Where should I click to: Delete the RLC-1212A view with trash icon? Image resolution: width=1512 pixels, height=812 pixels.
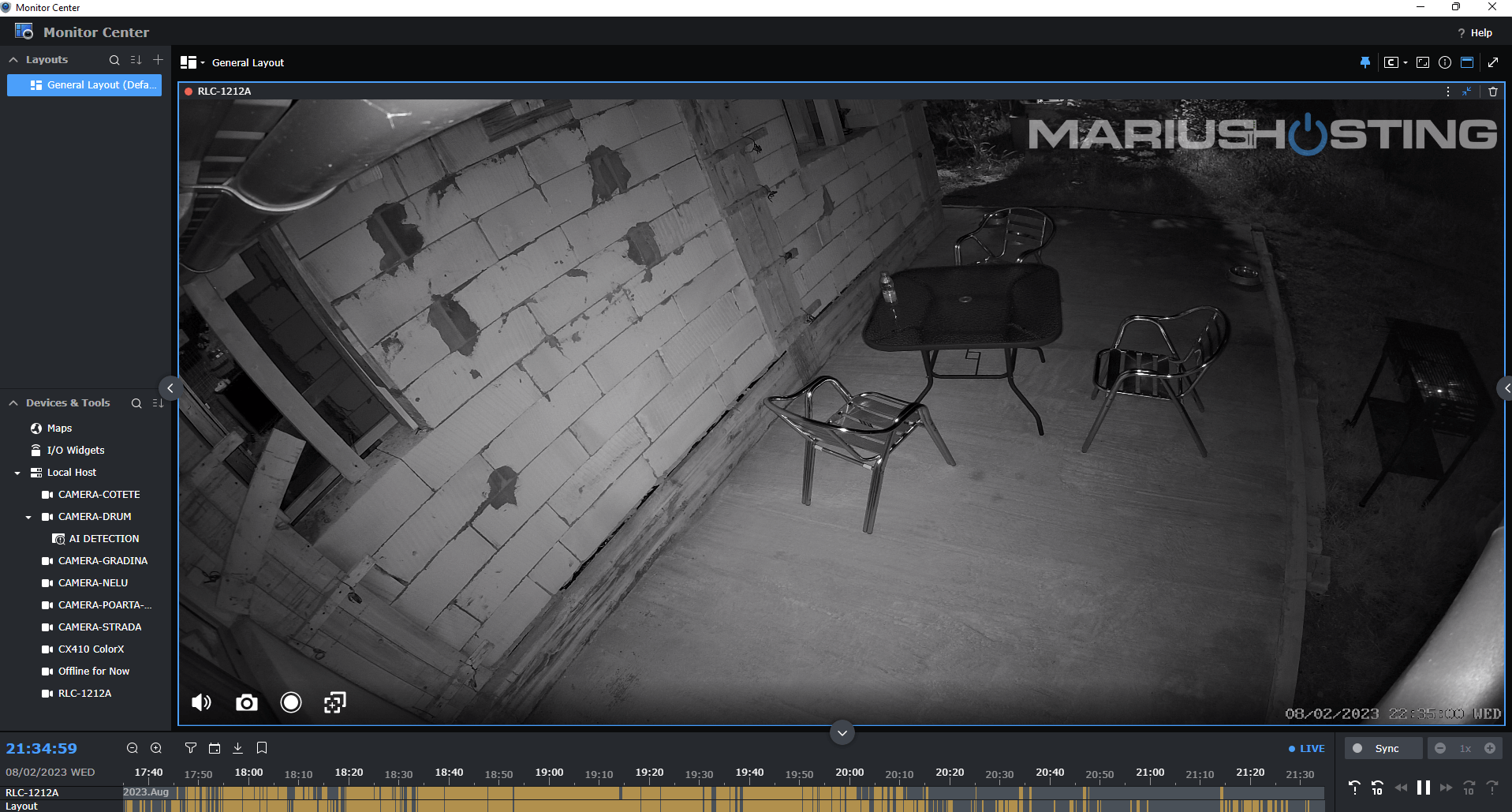[1493, 92]
